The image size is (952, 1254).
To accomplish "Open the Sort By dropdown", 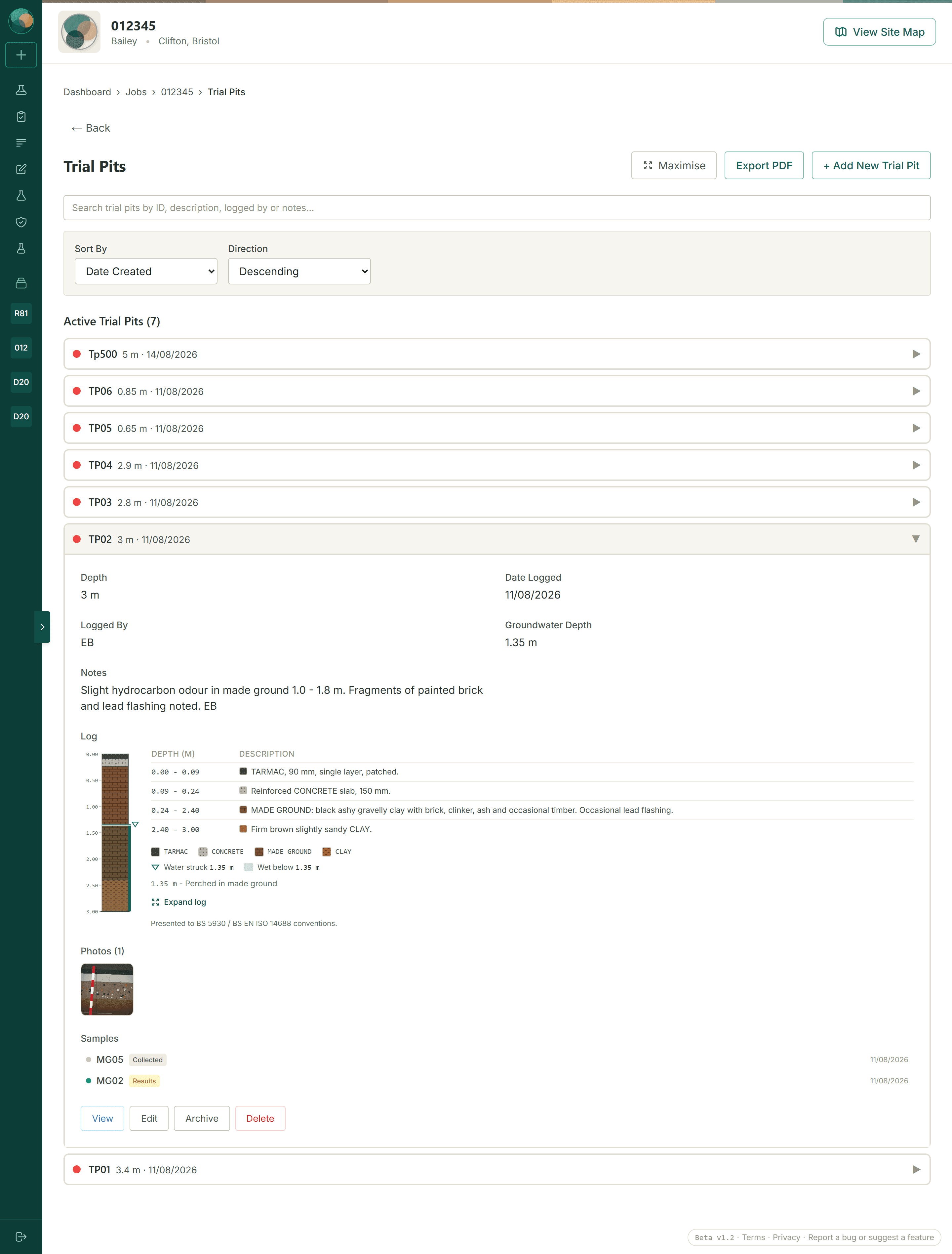I will [146, 271].
